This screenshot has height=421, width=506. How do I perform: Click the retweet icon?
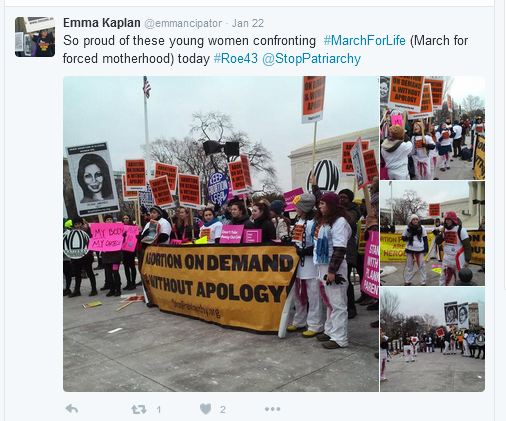click(x=139, y=409)
